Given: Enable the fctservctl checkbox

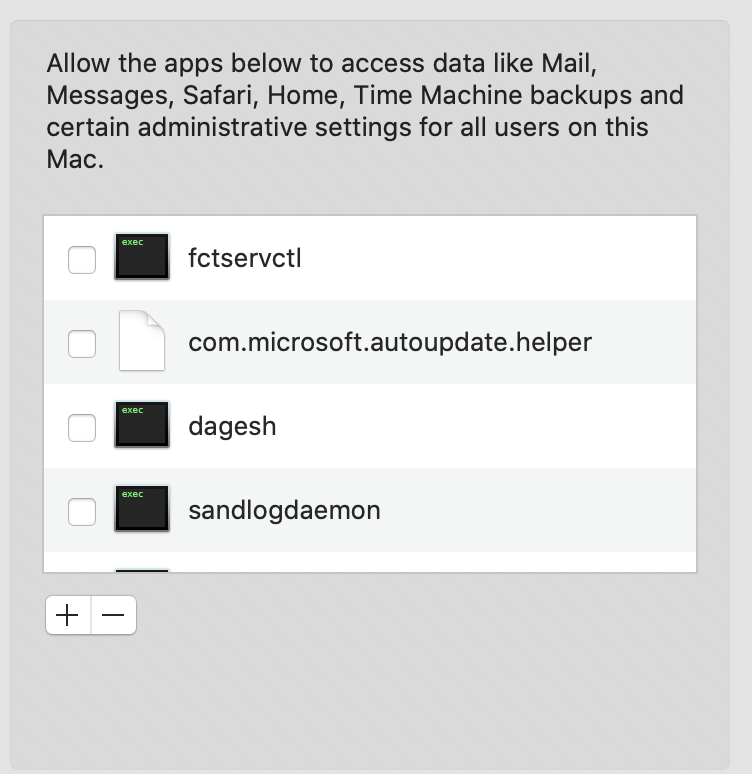Looking at the screenshot, I should tap(82, 260).
